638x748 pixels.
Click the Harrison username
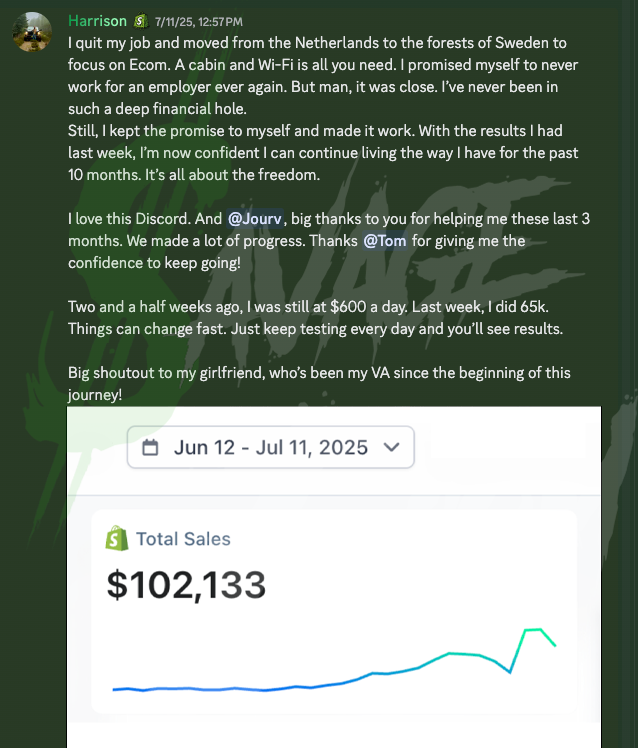[x=97, y=21]
